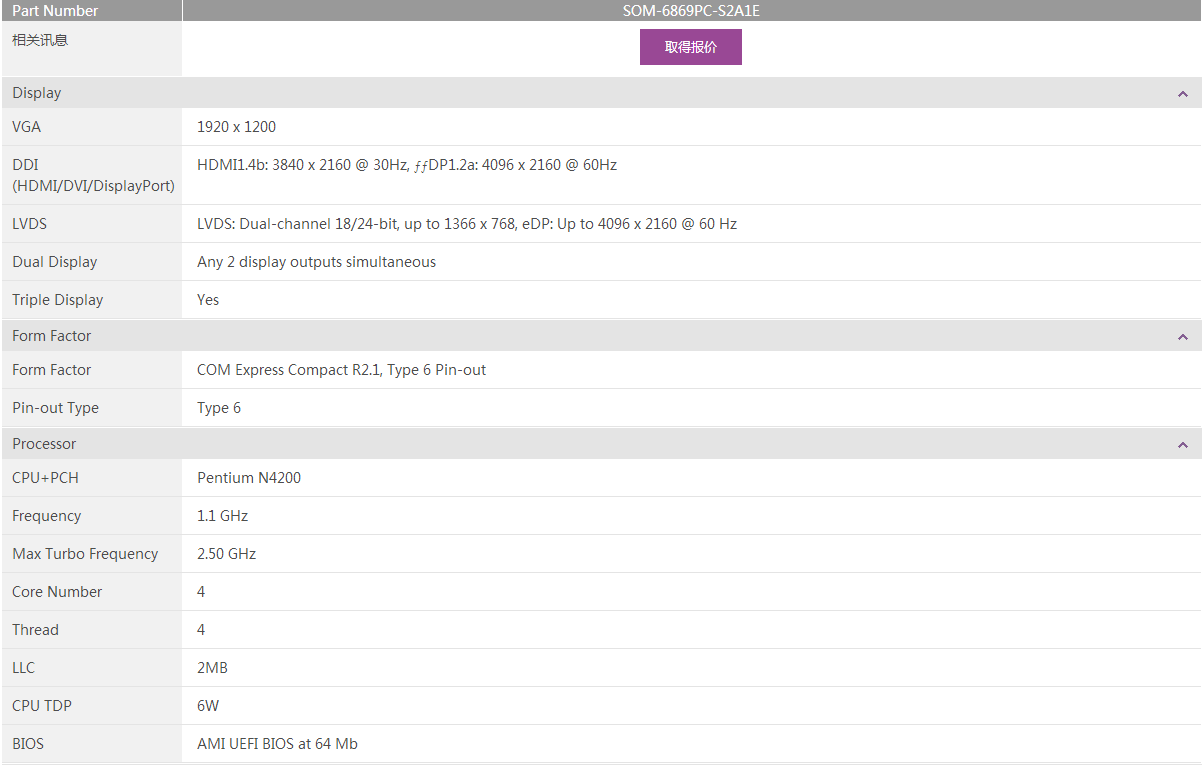Viewport: 1202px width, 765px height.
Task: Collapse the Processor section chevron
Action: pyautogui.click(x=1183, y=445)
